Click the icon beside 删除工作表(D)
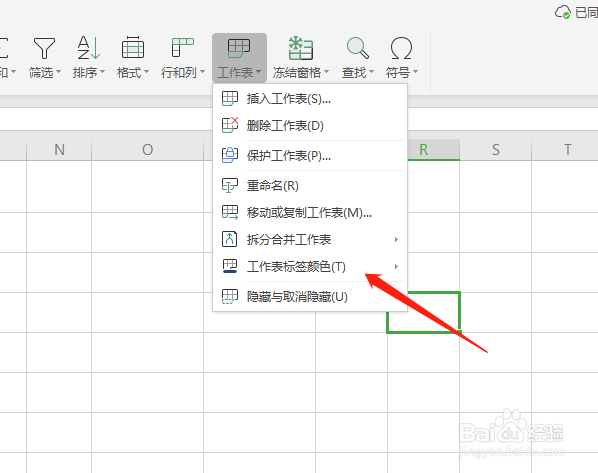Image resolution: width=598 pixels, height=473 pixels. (x=230, y=125)
